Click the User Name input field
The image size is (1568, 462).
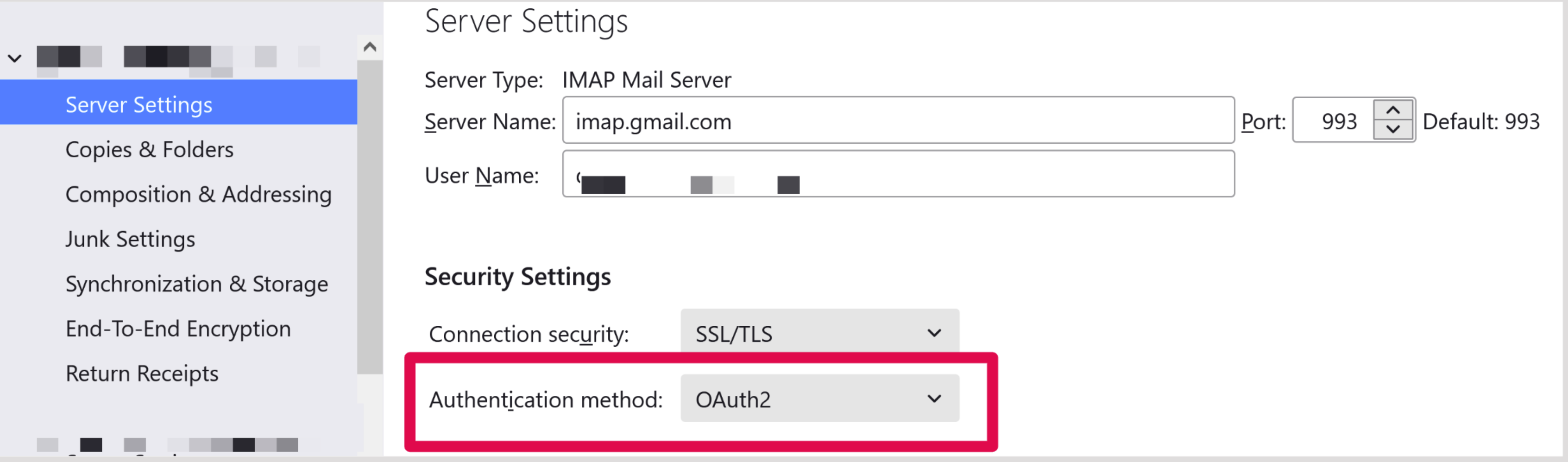pos(899,174)
